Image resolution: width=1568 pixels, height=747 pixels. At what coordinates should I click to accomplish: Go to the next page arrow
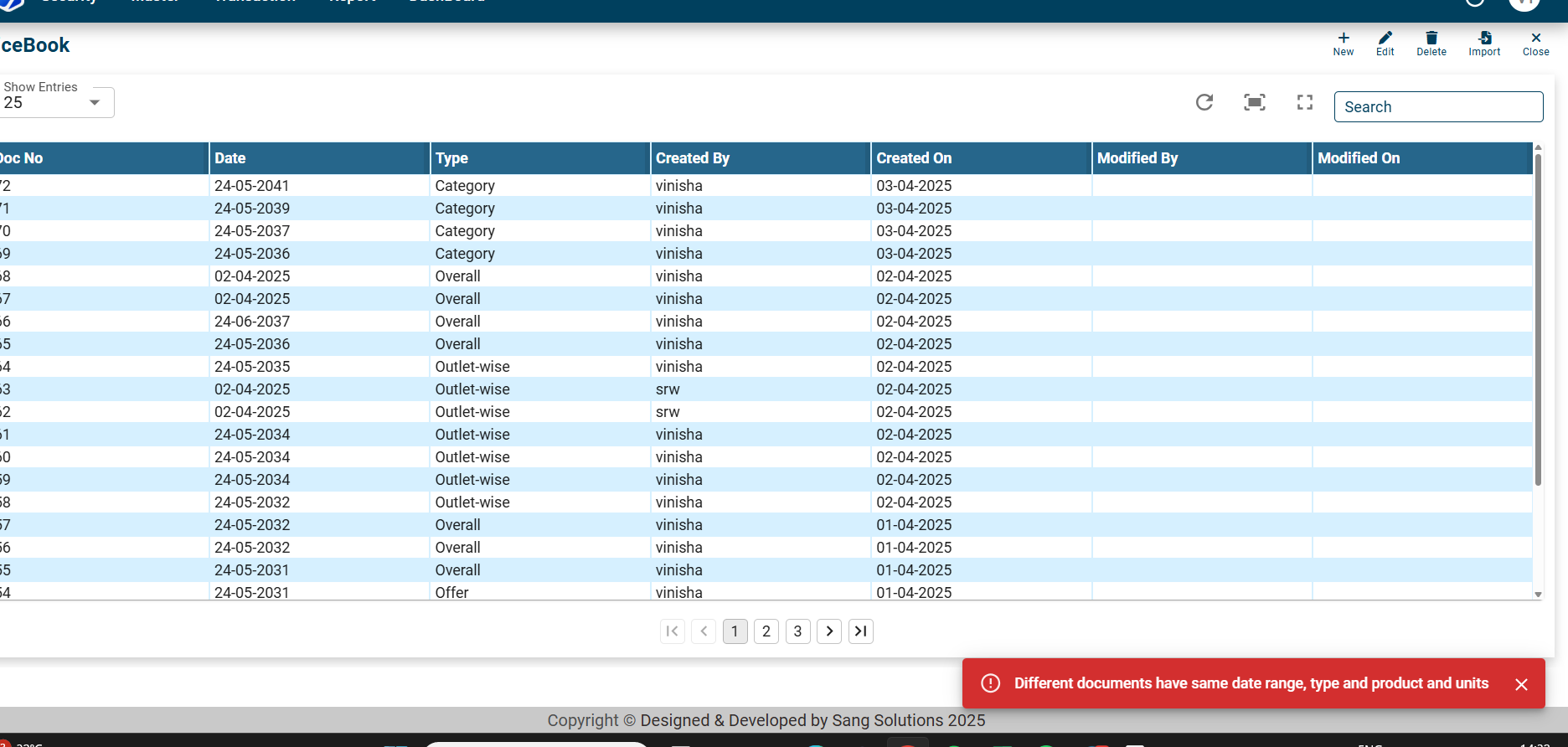tap(829, 631)
